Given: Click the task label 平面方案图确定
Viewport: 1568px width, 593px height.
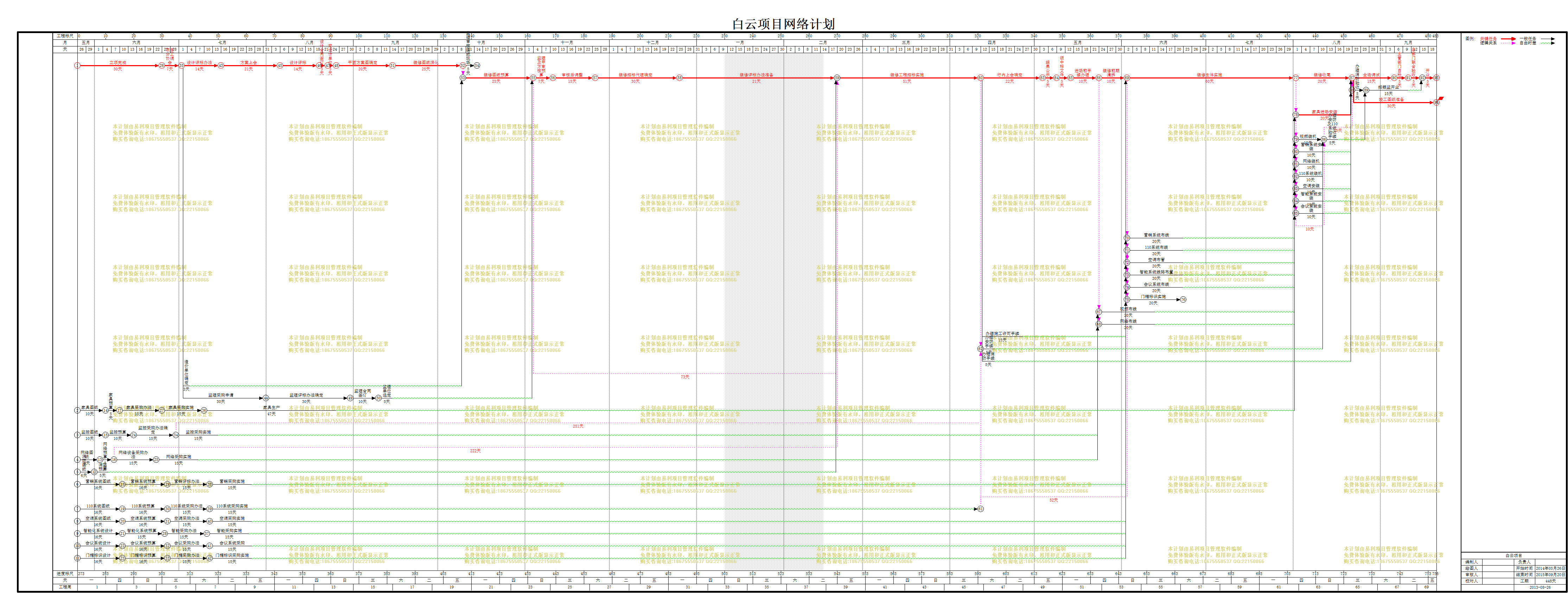Looking at the screenshot, I should (362, 63).
